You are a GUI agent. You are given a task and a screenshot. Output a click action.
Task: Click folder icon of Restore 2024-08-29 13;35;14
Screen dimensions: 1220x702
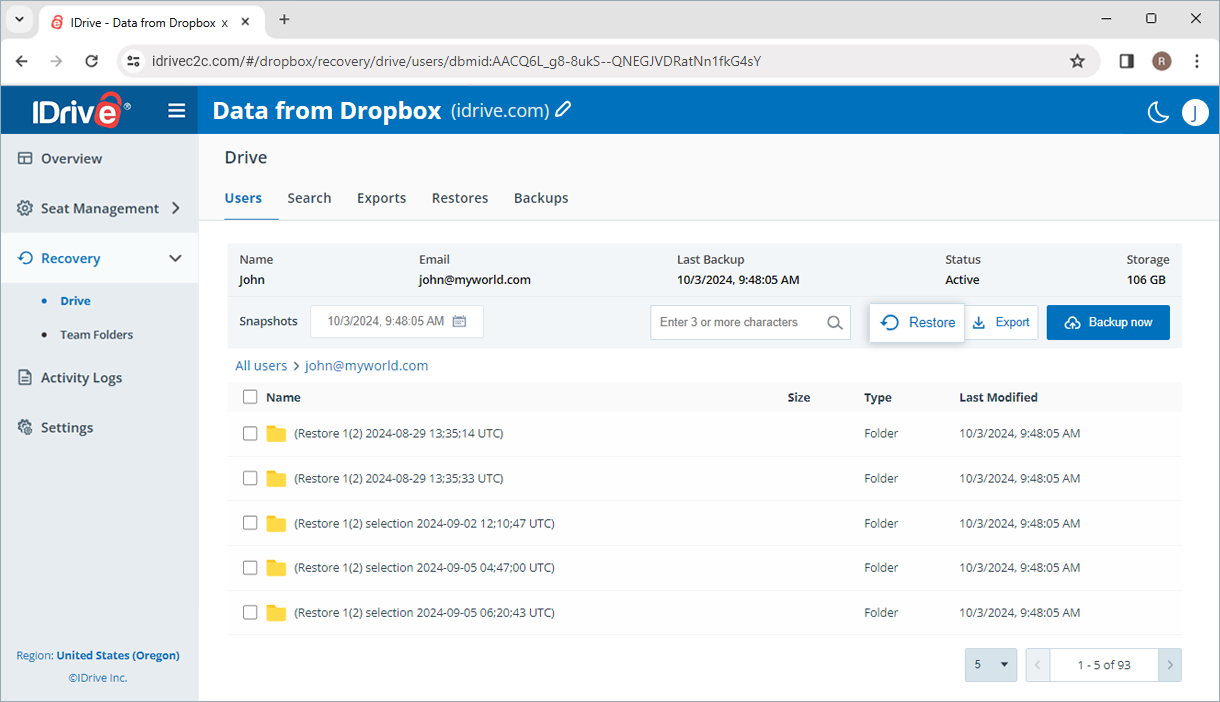tap(277, 434)
